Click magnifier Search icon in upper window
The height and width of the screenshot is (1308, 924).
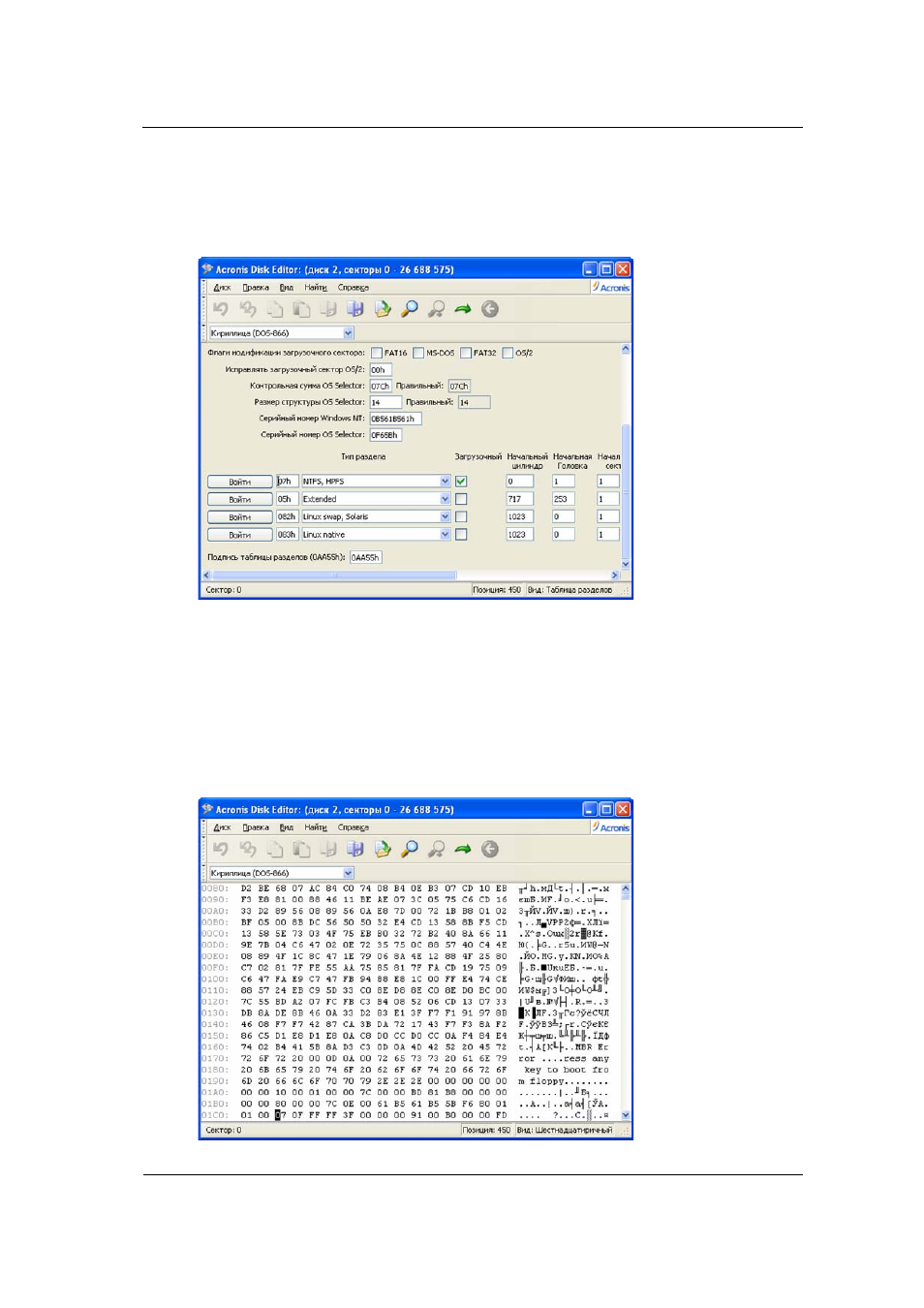tap(410, 309)
